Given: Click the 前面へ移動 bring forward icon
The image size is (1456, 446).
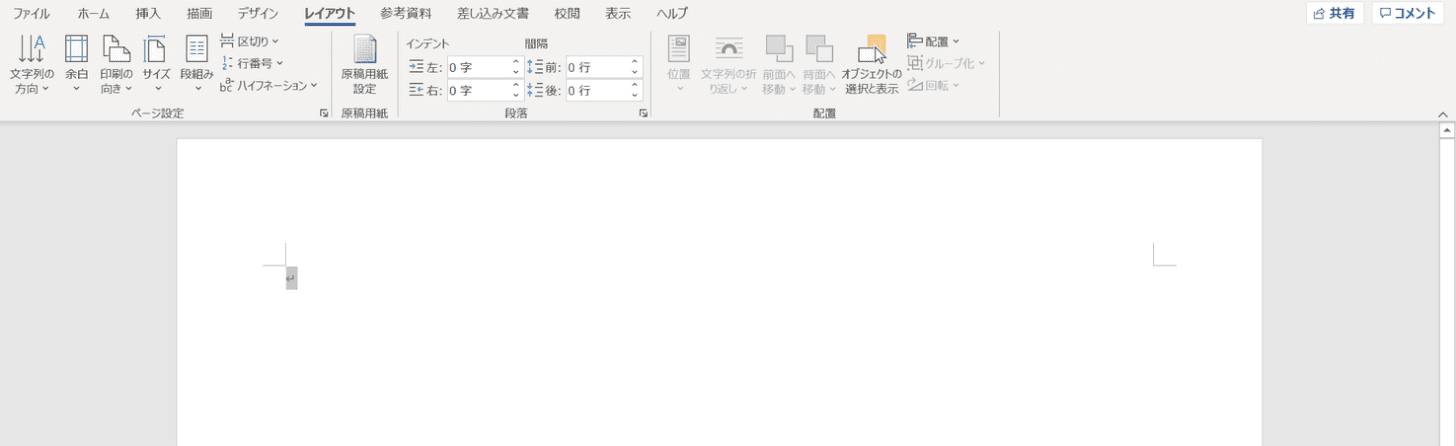Looking at the screenshot, I should click(x=779, y=49).
